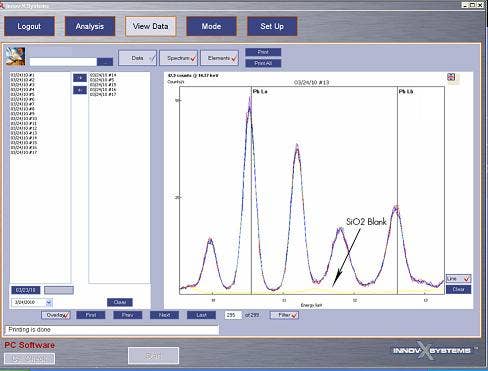
Task: Open the 3/24/2010 date dropdown
Action: coord(49,303)
